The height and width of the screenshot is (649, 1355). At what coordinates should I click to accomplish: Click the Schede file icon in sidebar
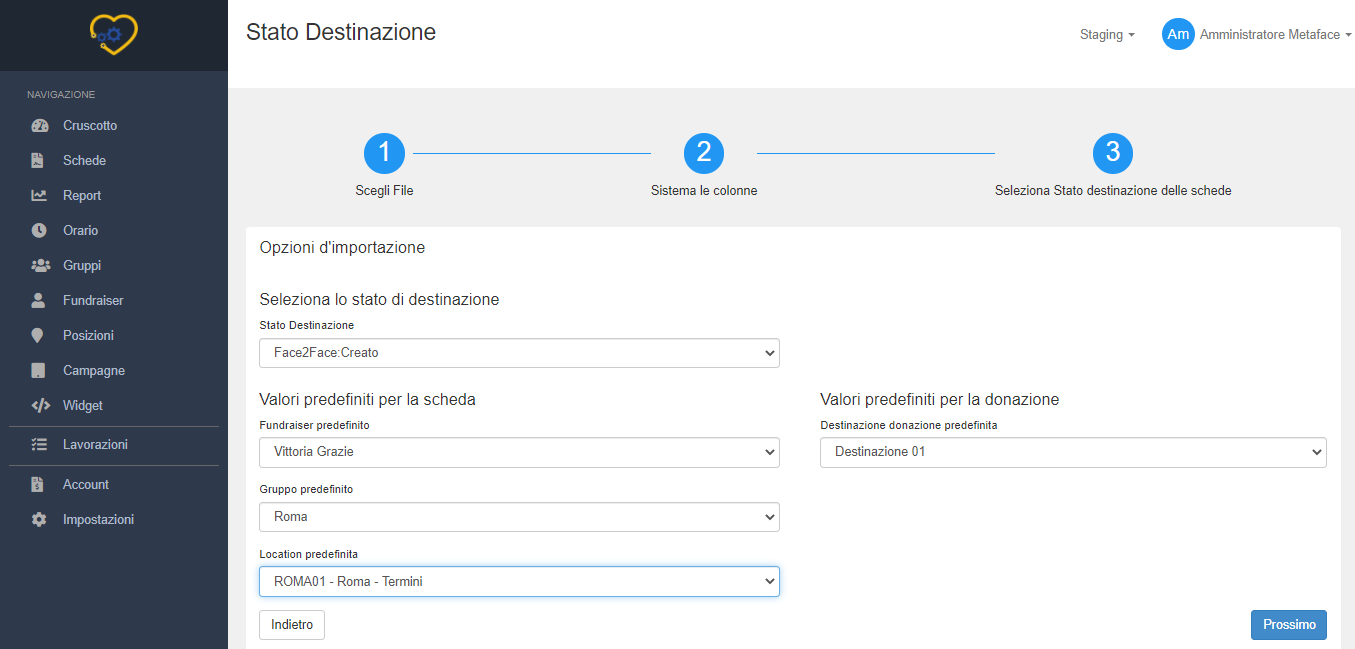click(39, 161)
